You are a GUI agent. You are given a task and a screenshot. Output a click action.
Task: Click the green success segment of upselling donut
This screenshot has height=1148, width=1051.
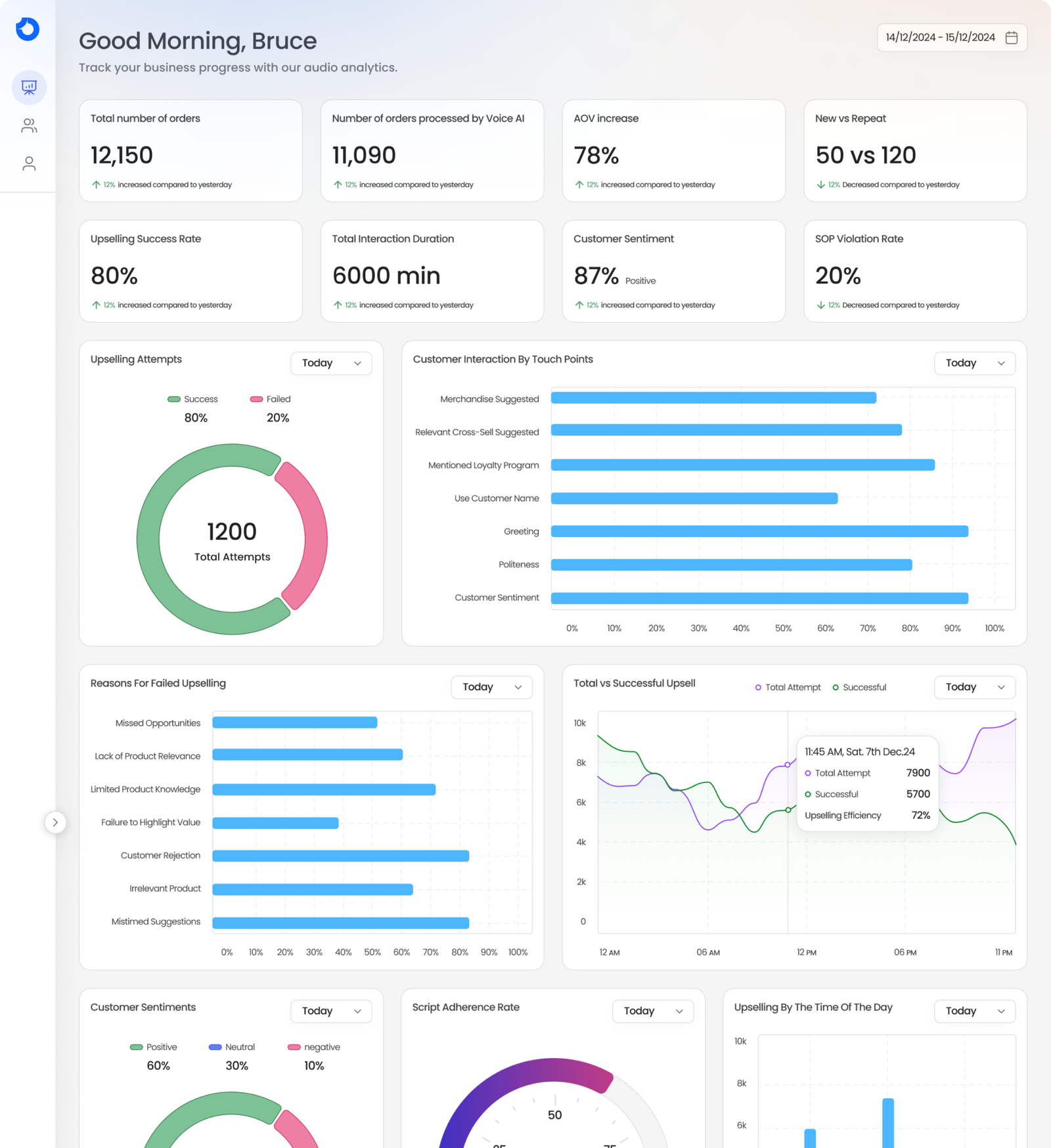point(148,539)
